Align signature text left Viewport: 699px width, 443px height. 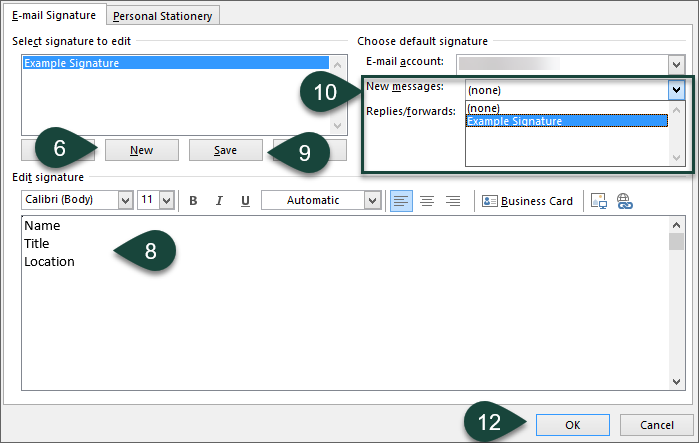click(400, 201)
